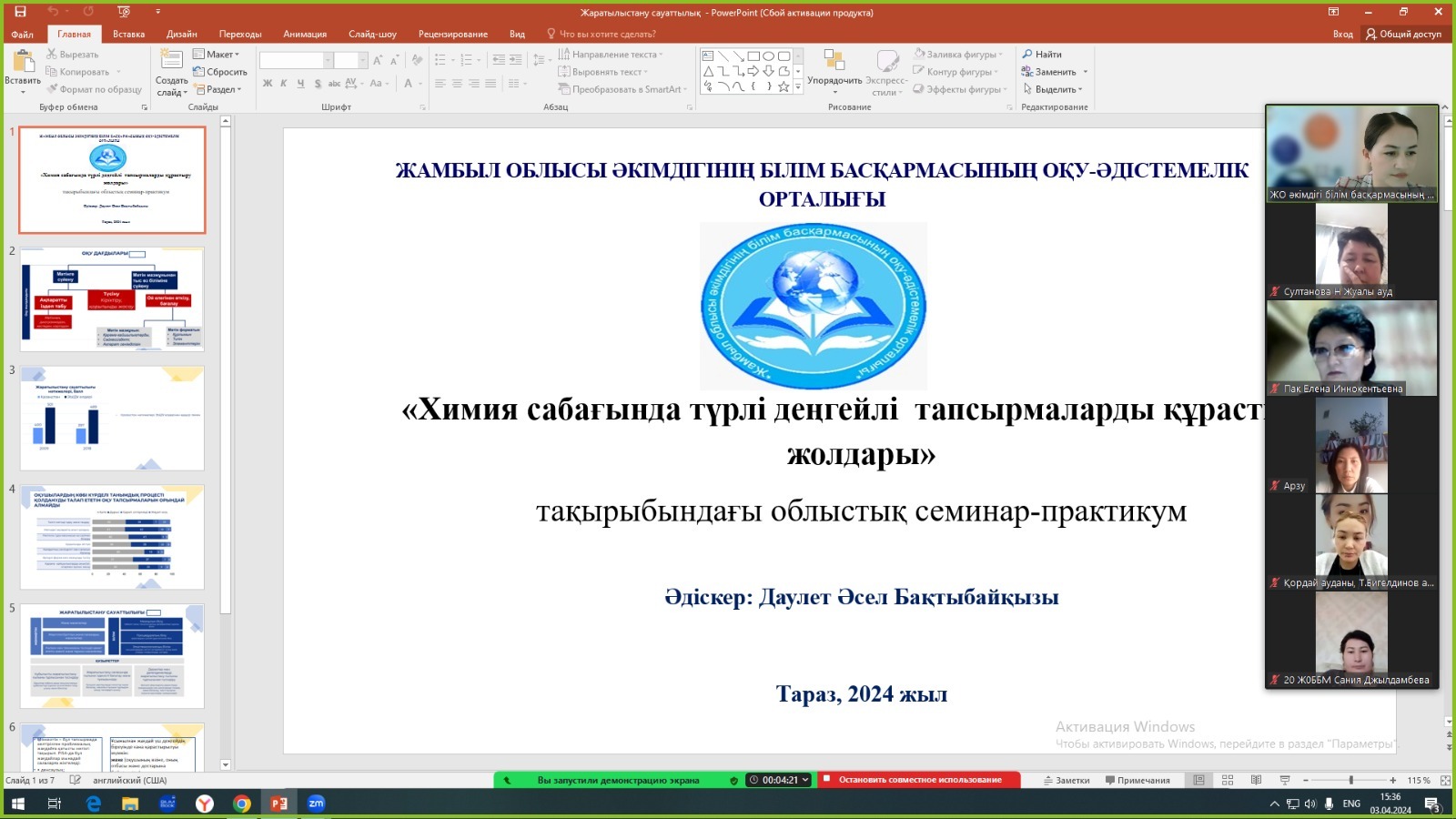Expand the Макет layout dropdown
Screen dimensions: 1456x819
pyautogui.click(x=217, y=55)
